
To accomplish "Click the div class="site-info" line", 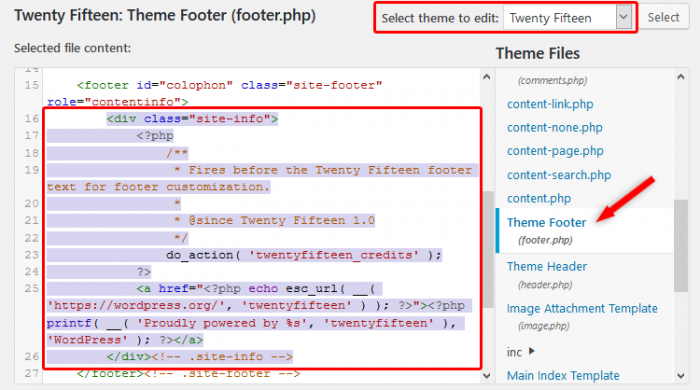I will [x=192, y=119].
